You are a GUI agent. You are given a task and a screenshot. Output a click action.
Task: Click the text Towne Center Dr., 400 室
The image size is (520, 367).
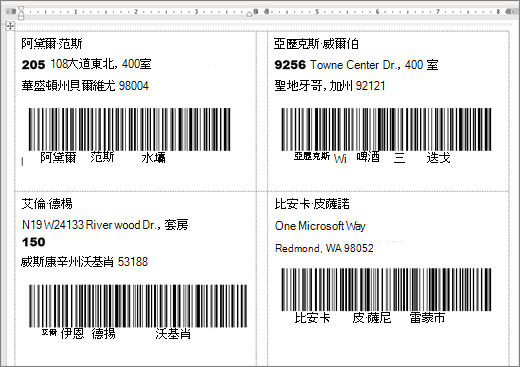click(x=374, y=65)
